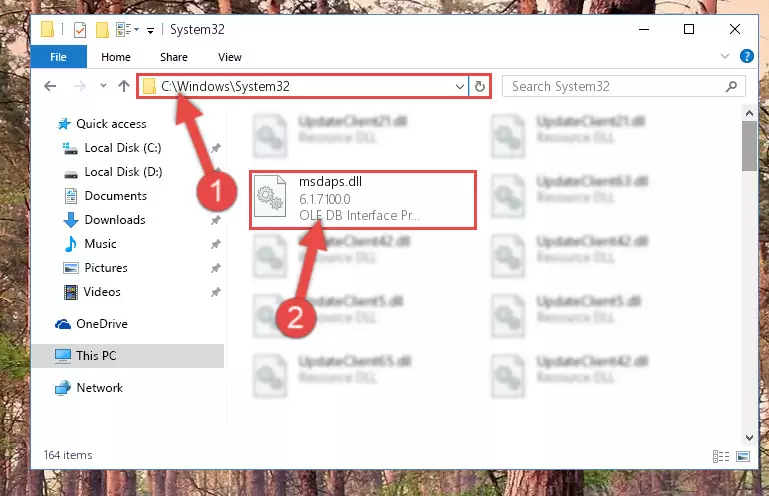This screenshot has width=769, height=496.
Task: Select Quick access in navigation pane
Action: pyautogui.click(x=111, y=124)
